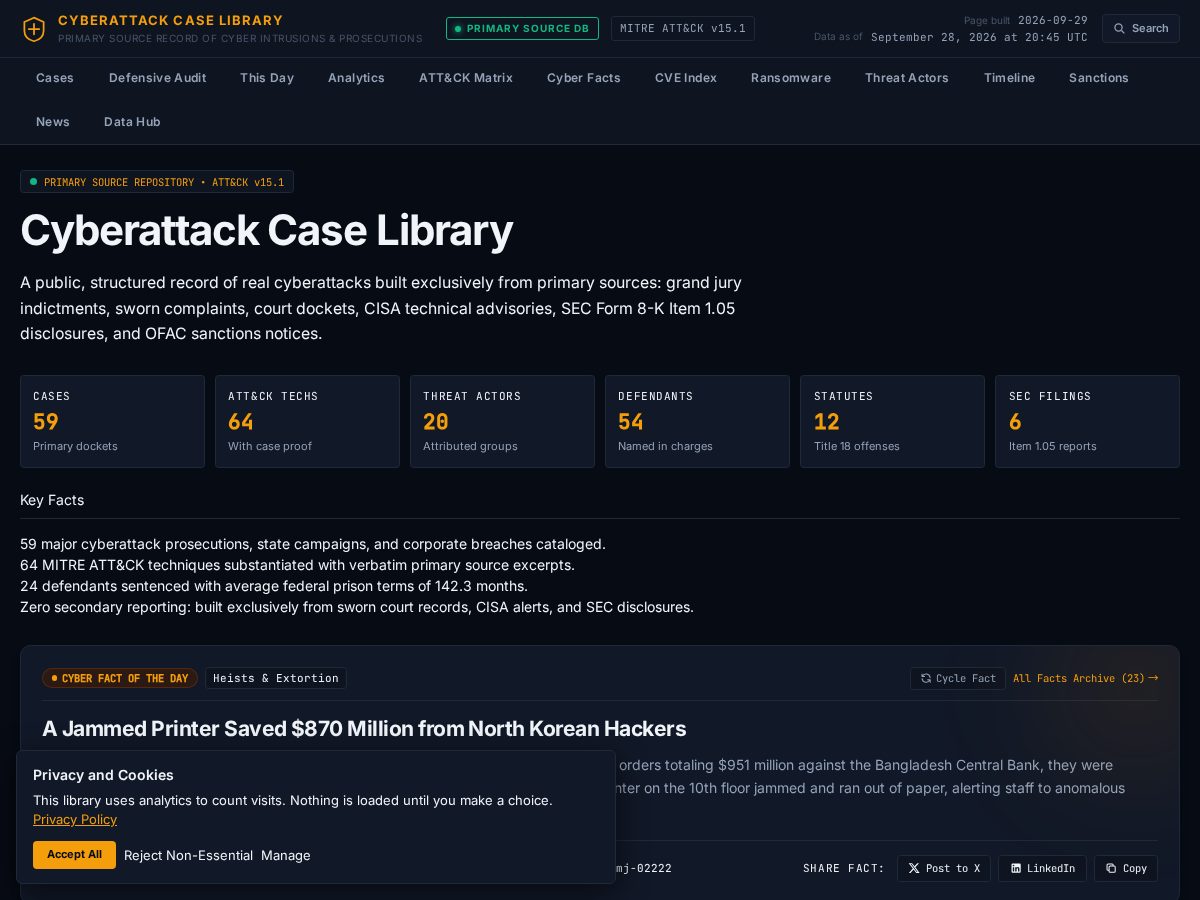Copy the fact text
Screen dimensions: 1200x900
pos(1126,868)
